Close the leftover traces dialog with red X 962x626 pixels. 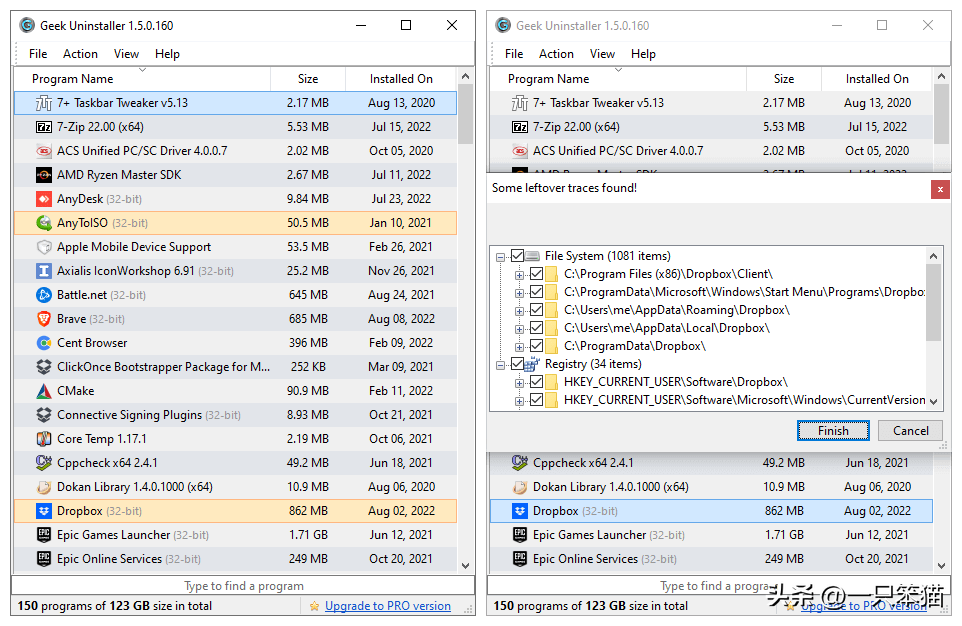[x=940, y=190]
